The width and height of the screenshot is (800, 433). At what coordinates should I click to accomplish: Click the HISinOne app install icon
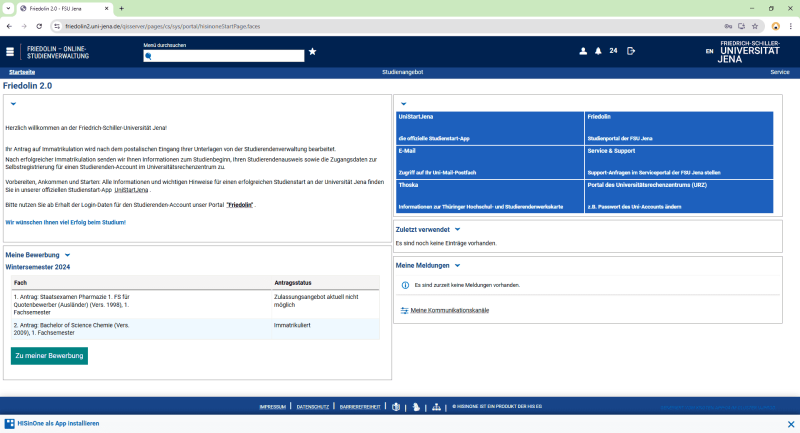coord(10,423)
